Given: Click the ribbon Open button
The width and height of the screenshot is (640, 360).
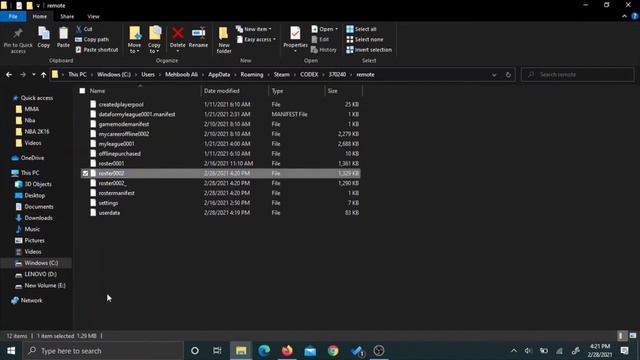Looking at the screenshot, I should coord(324,29).
